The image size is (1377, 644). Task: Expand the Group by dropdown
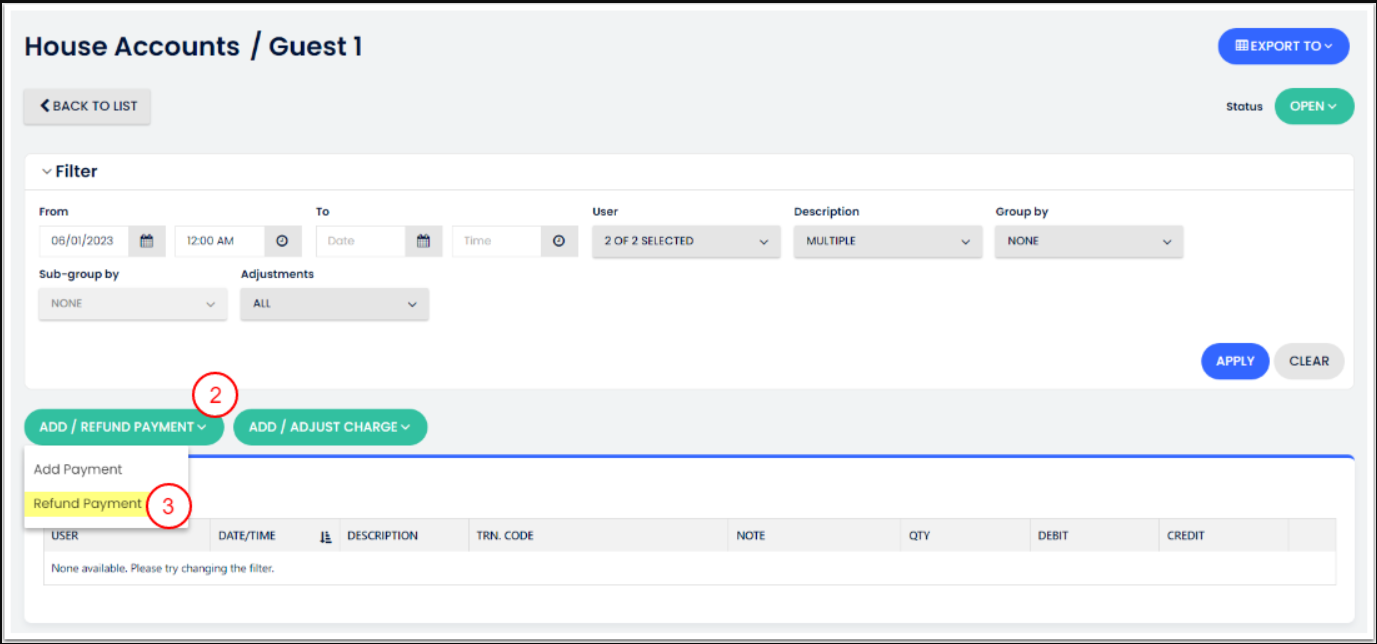coord(1088,241)
